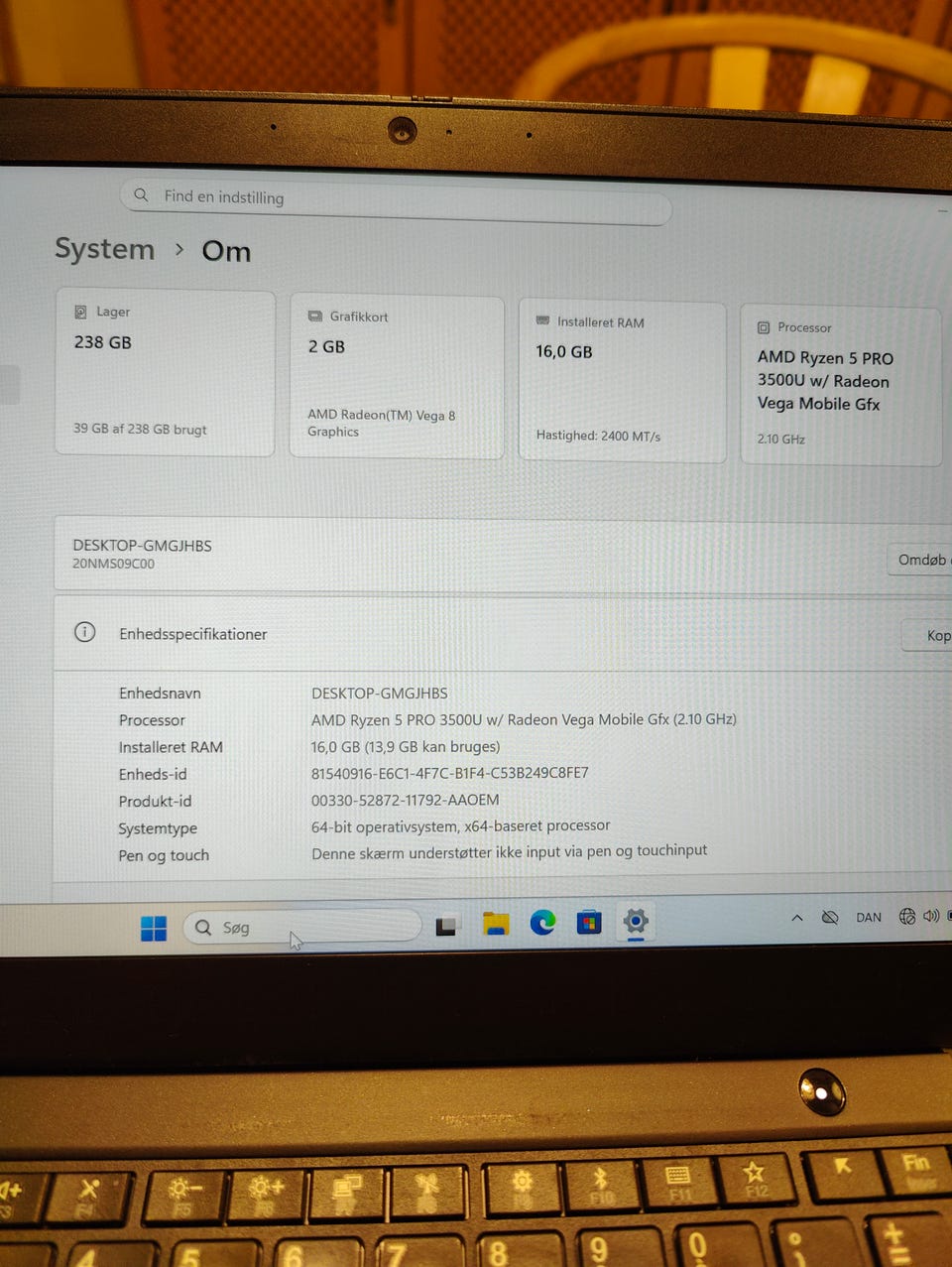Image resolution: width=952 pixels, height=1267 pixels.
Task: Open File Explorer from the taskbar
Action: [496, 924]
